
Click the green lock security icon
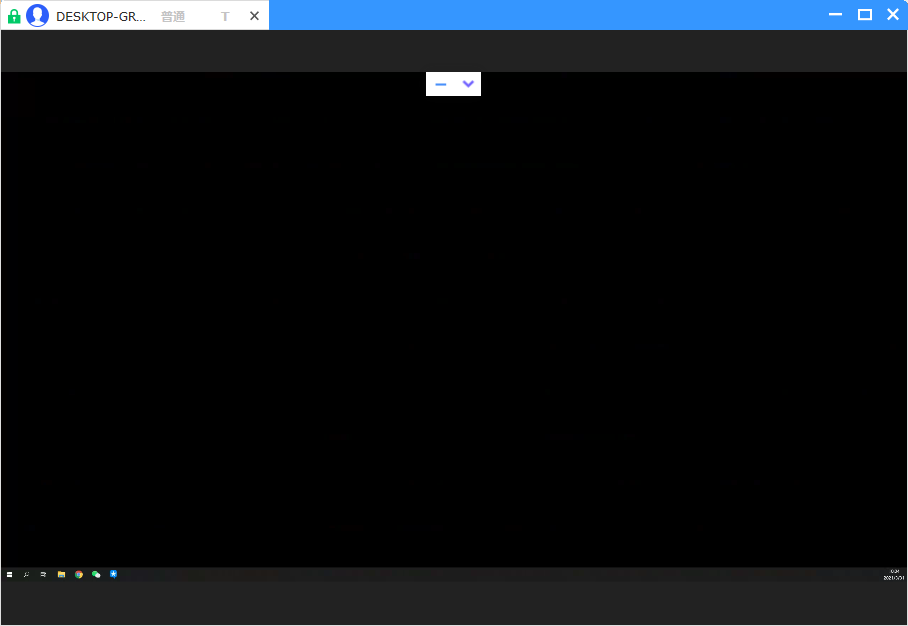click(14, 16)
